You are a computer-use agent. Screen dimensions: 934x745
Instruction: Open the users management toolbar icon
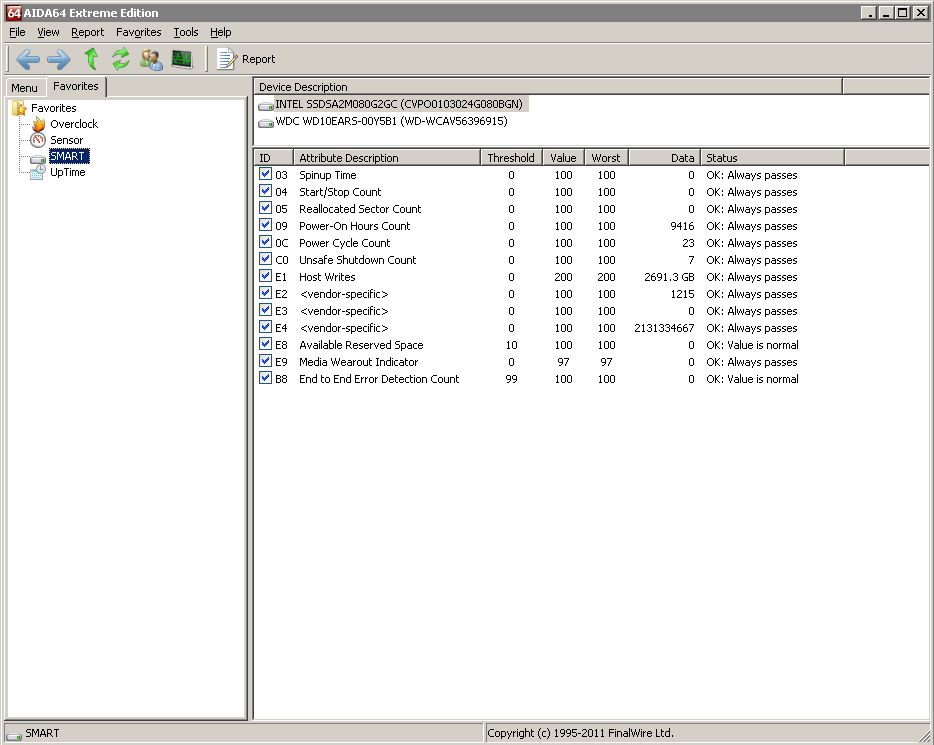click(x=151, y=59)
